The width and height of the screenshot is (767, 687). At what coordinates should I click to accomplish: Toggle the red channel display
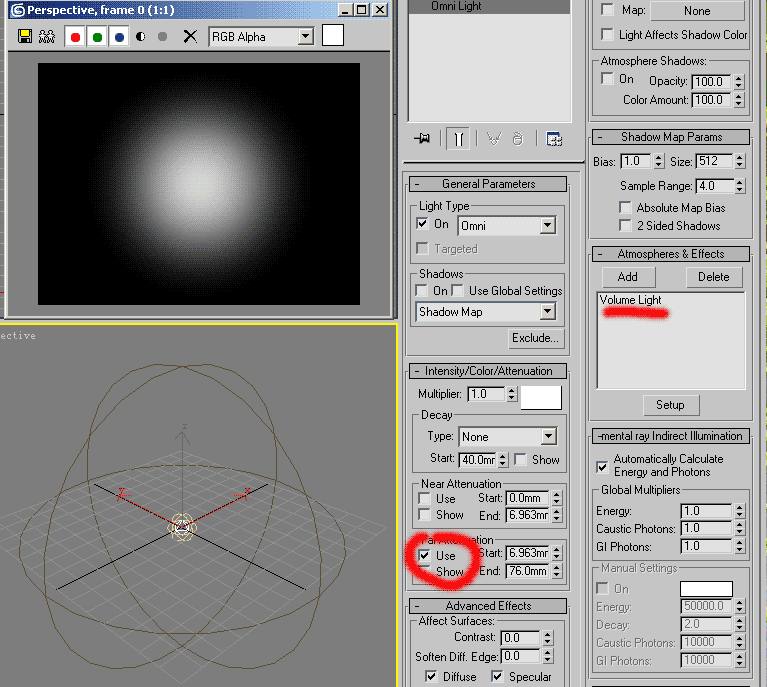[75, 37]
